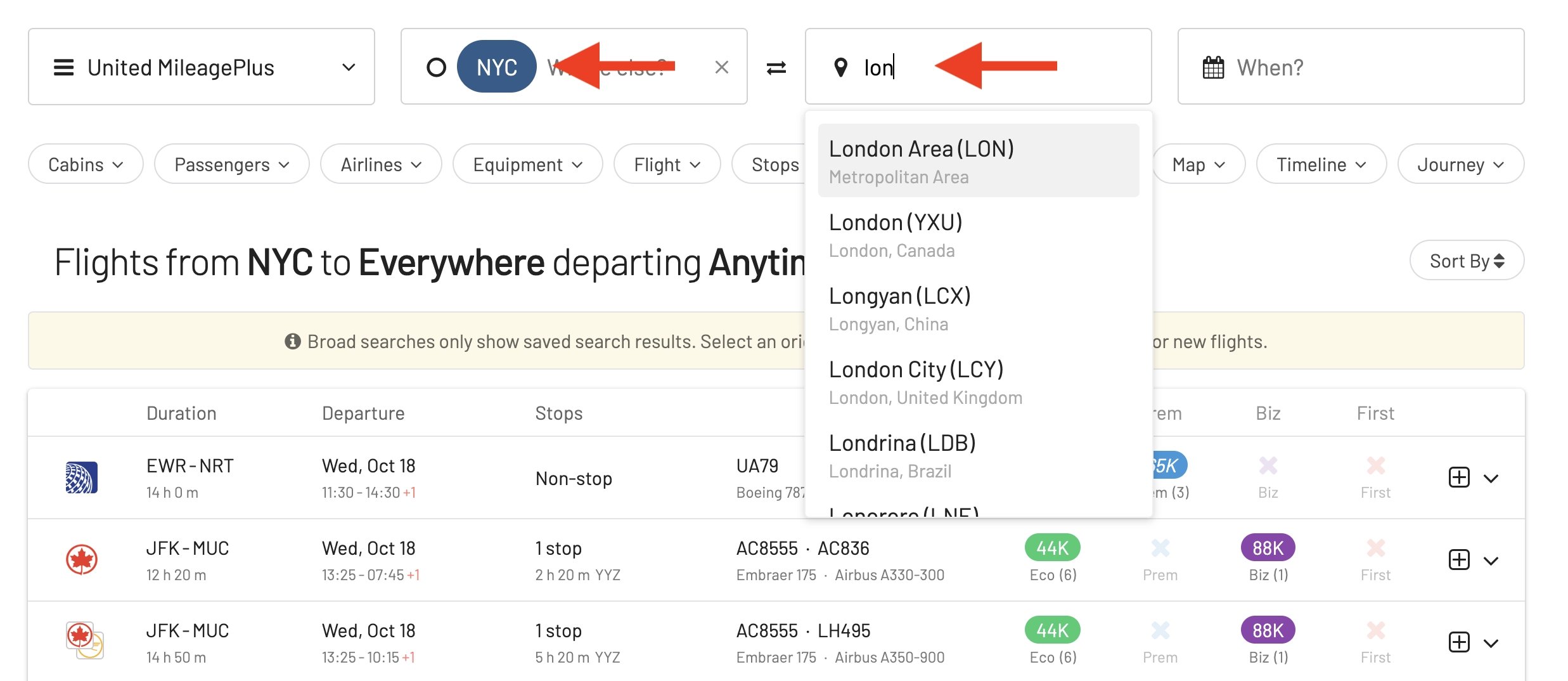The image size is (1568, 681).
Task: Open the Cabins filter dropdown
Action: [x=86, y=164]
